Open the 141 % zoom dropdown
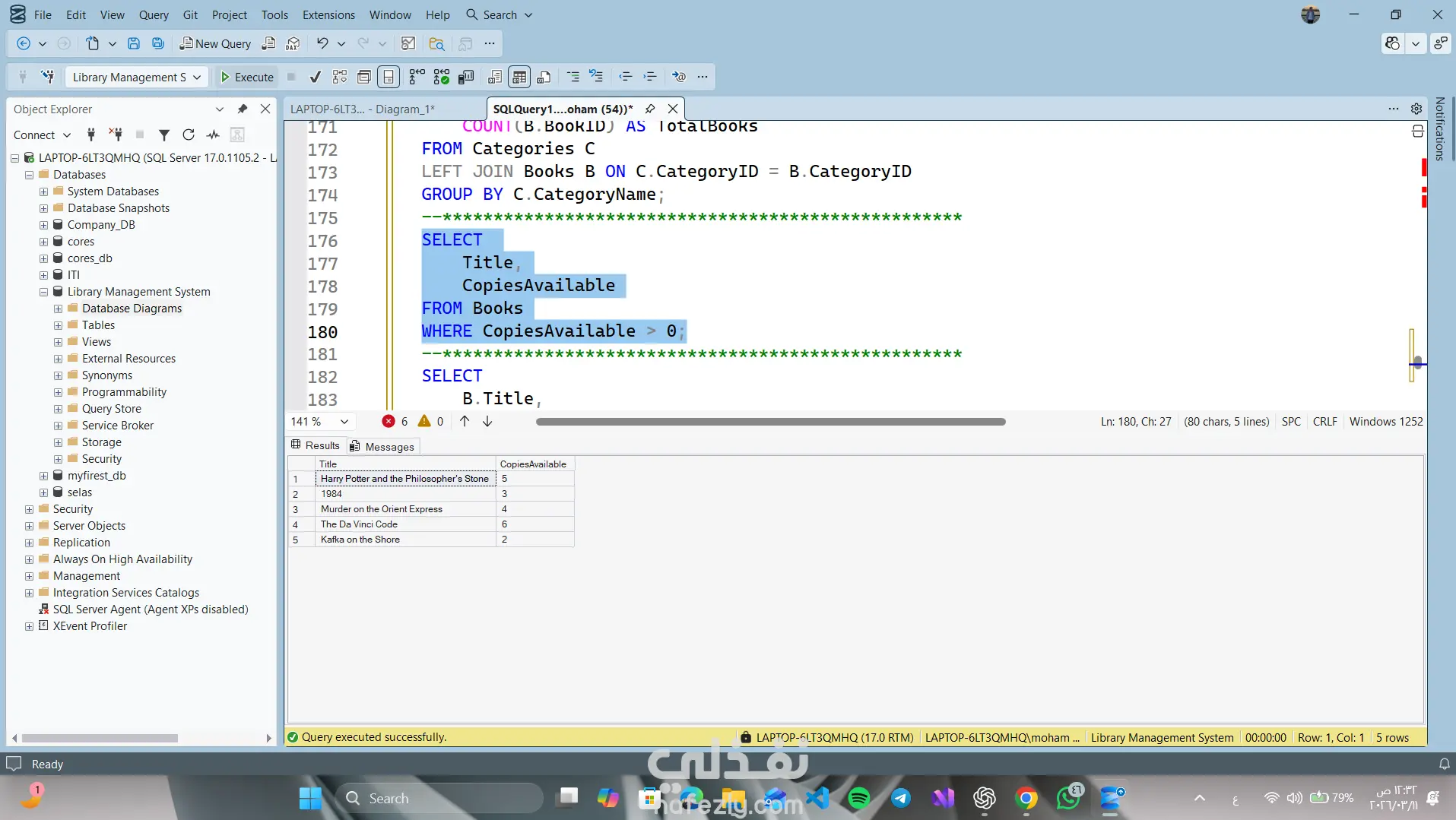The width and height of the screenshot is (1456, 820). click(x=344, y=422)
